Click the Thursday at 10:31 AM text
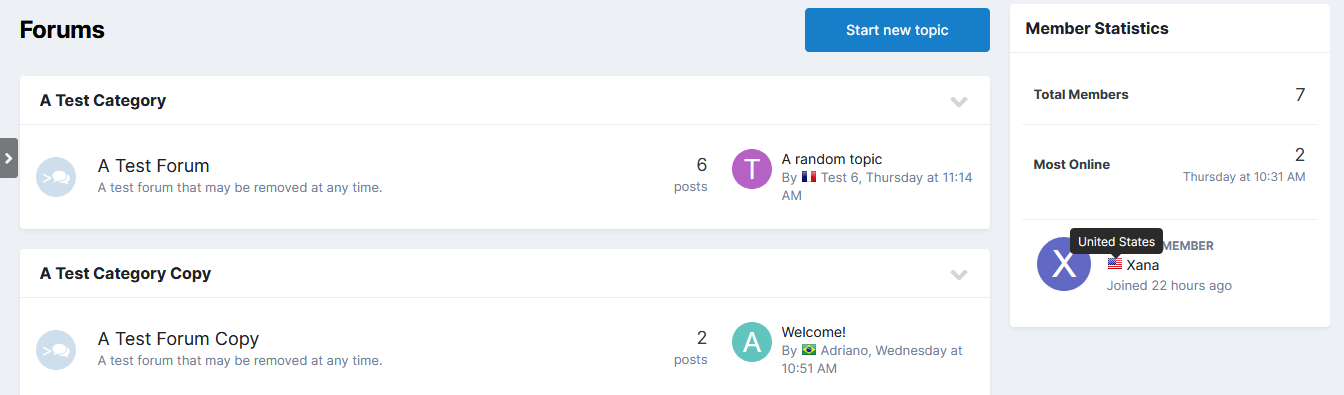This screenshot has width=1344, height=395. click(x=1244, y=177)
